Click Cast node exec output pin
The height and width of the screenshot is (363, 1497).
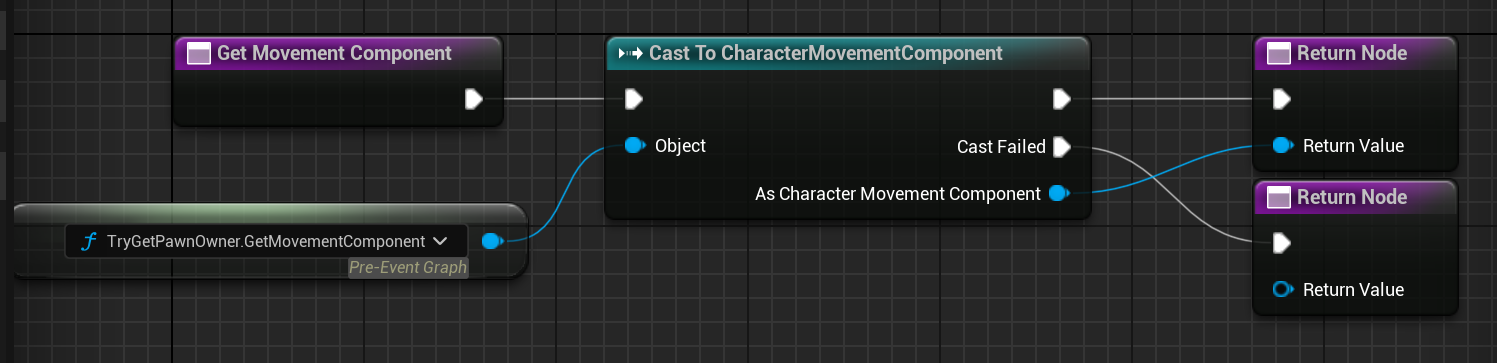[x=1062, y=99]
